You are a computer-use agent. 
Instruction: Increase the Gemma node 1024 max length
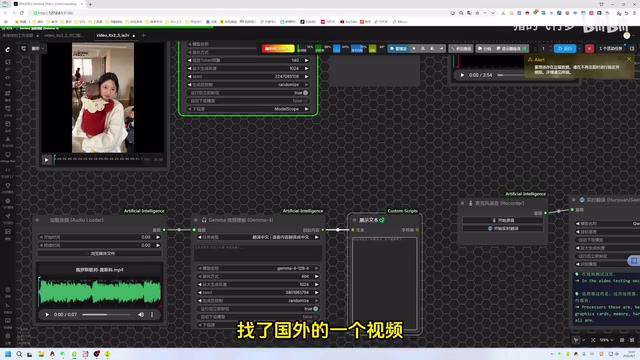316,284
